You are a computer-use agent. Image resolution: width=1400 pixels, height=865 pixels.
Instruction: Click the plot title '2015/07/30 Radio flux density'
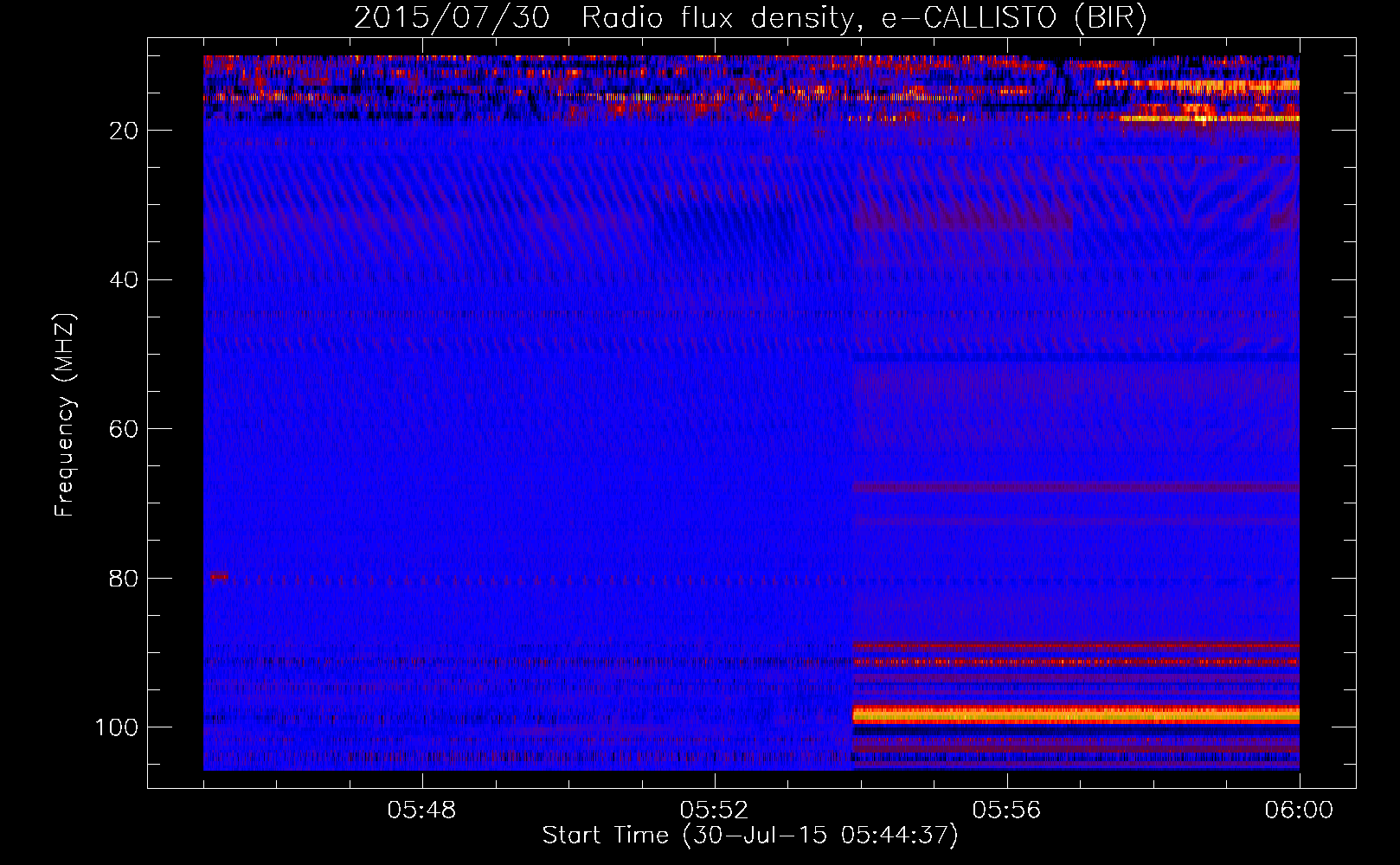point(750,17)
